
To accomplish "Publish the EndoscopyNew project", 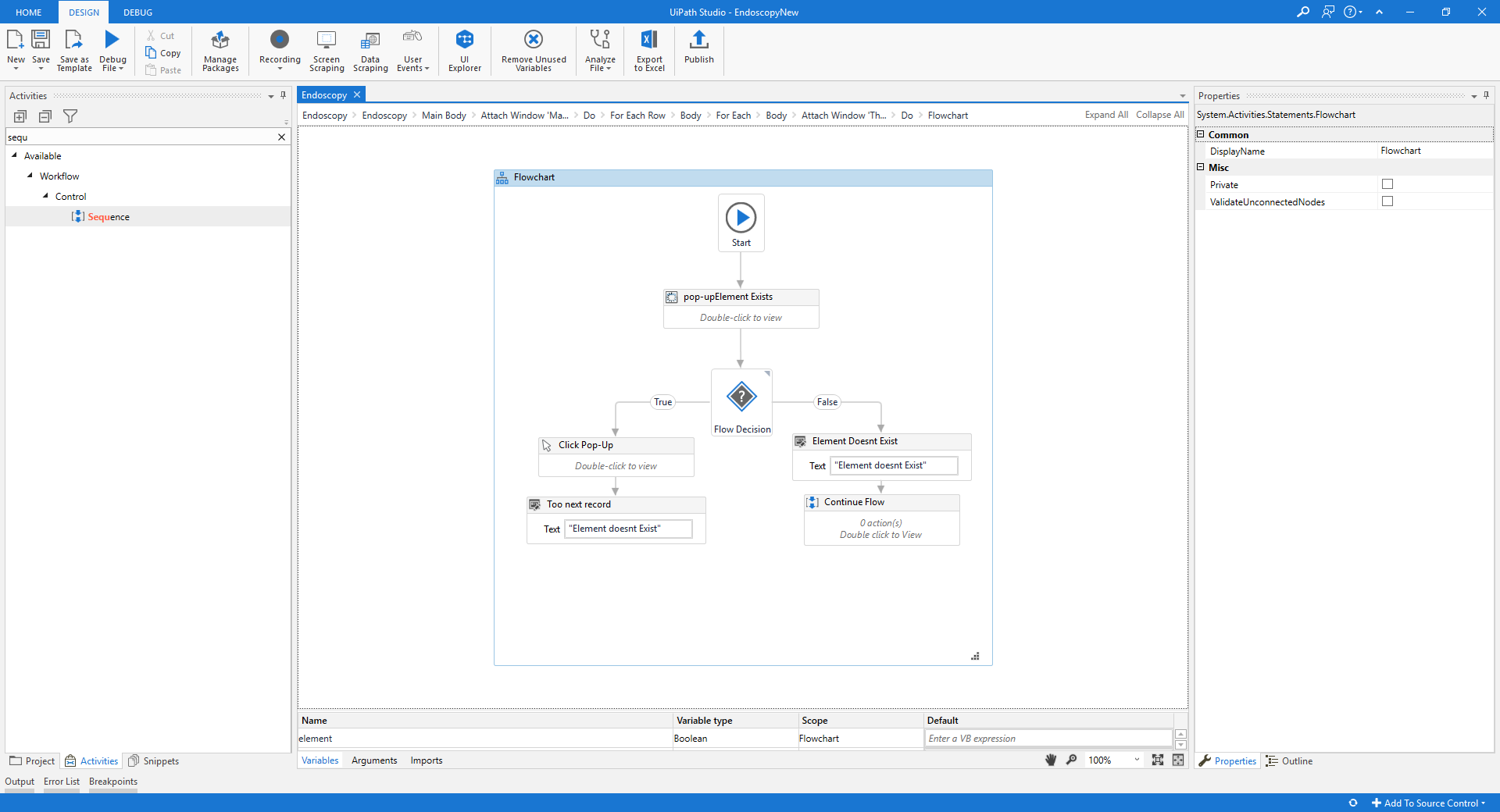I will [x=698, y=49].
